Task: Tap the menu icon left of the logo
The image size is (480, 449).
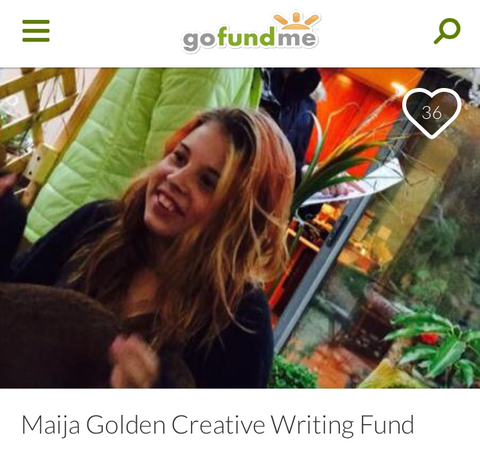Action: coord(36,31)
